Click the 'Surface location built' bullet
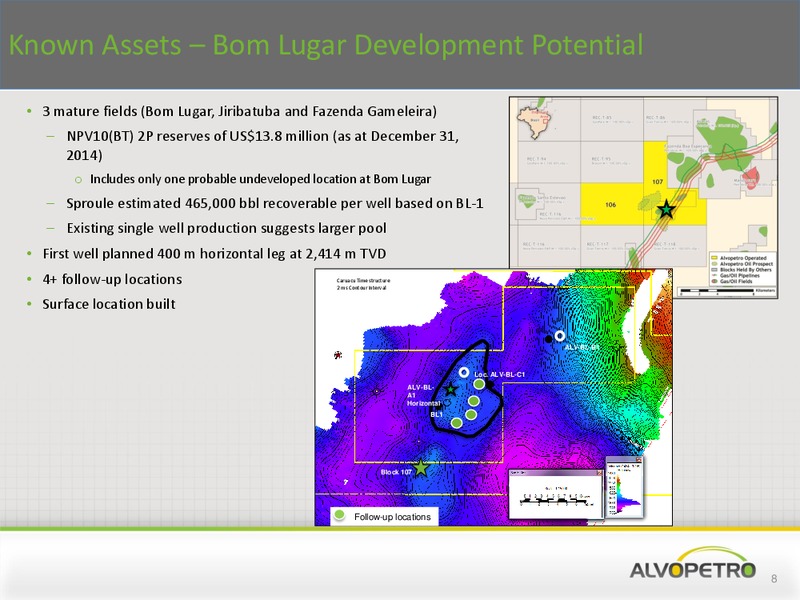 [109, 304]
